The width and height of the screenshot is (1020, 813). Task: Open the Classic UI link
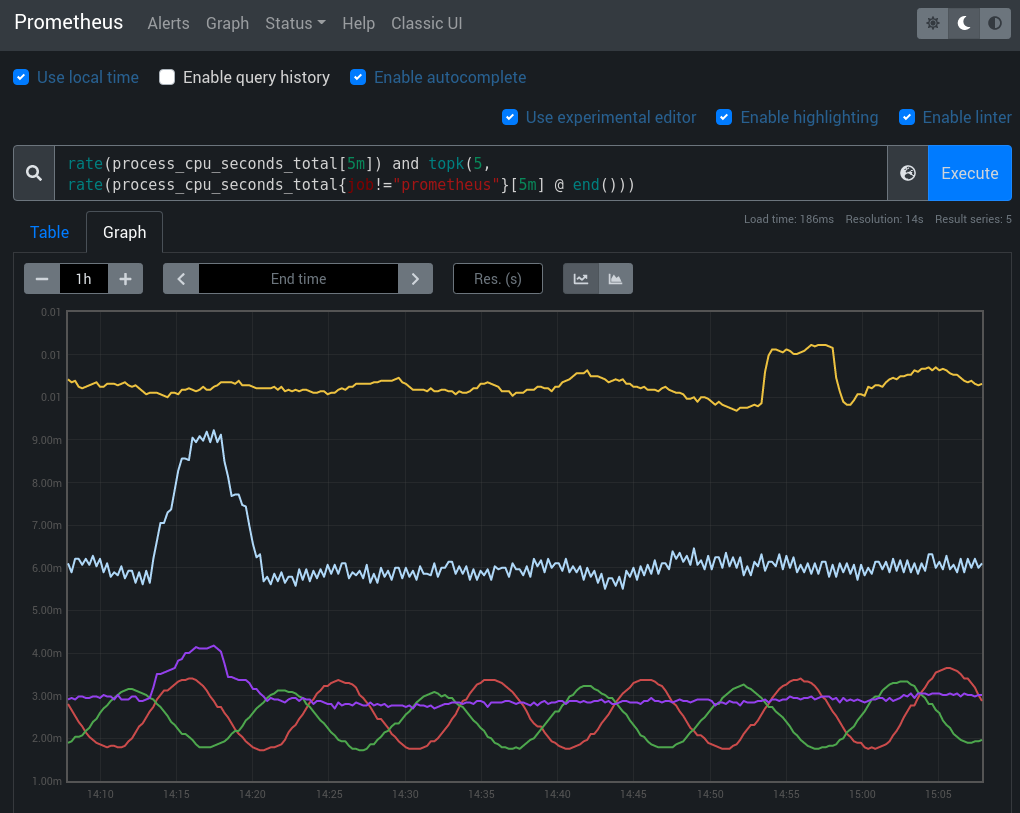click(427, 23)
